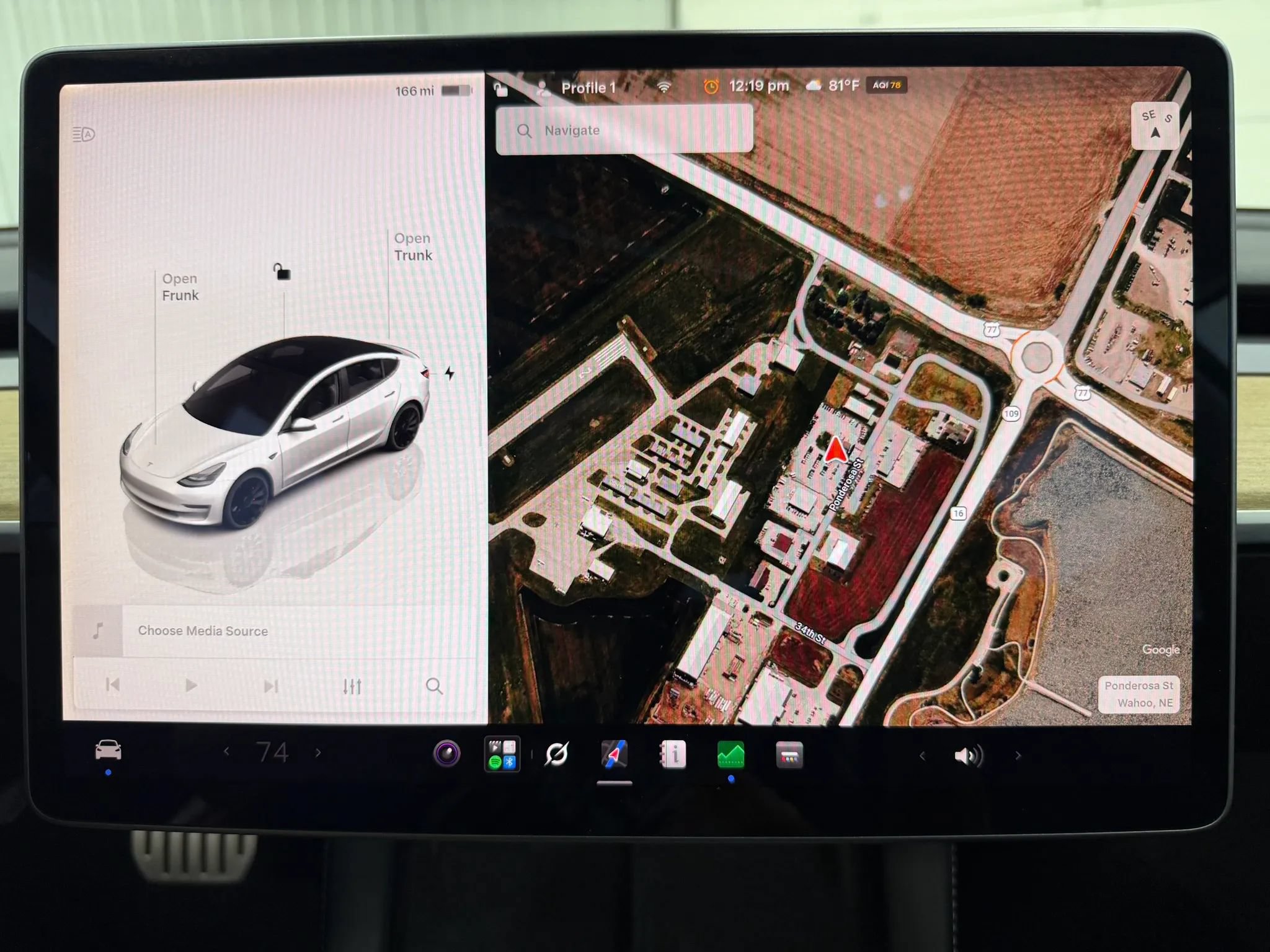Skip to previous track
Image resolution: width=1270 pixels, height=952 pixels.
click(x=113, y=685)
